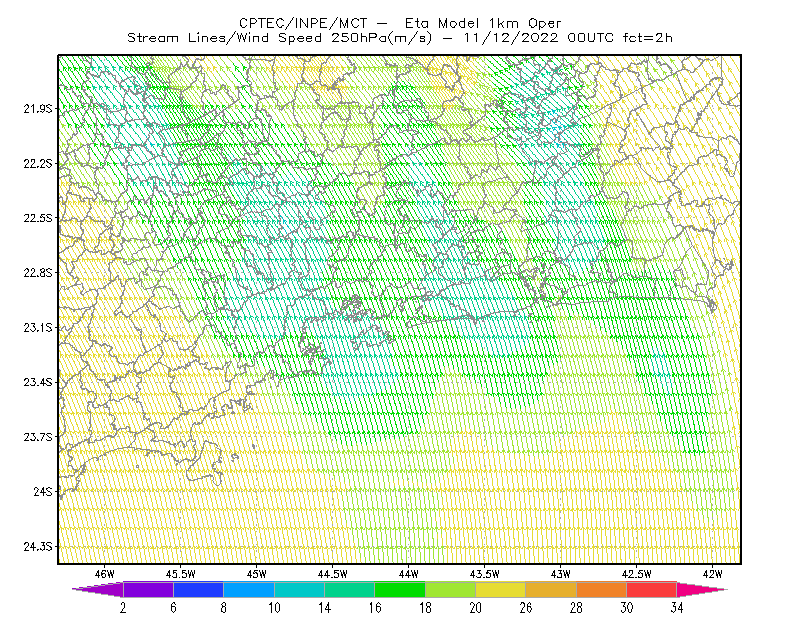The image size is (800, 618).
Task: Click the 45.5W longitude label
Action: (x=181, y=574)
